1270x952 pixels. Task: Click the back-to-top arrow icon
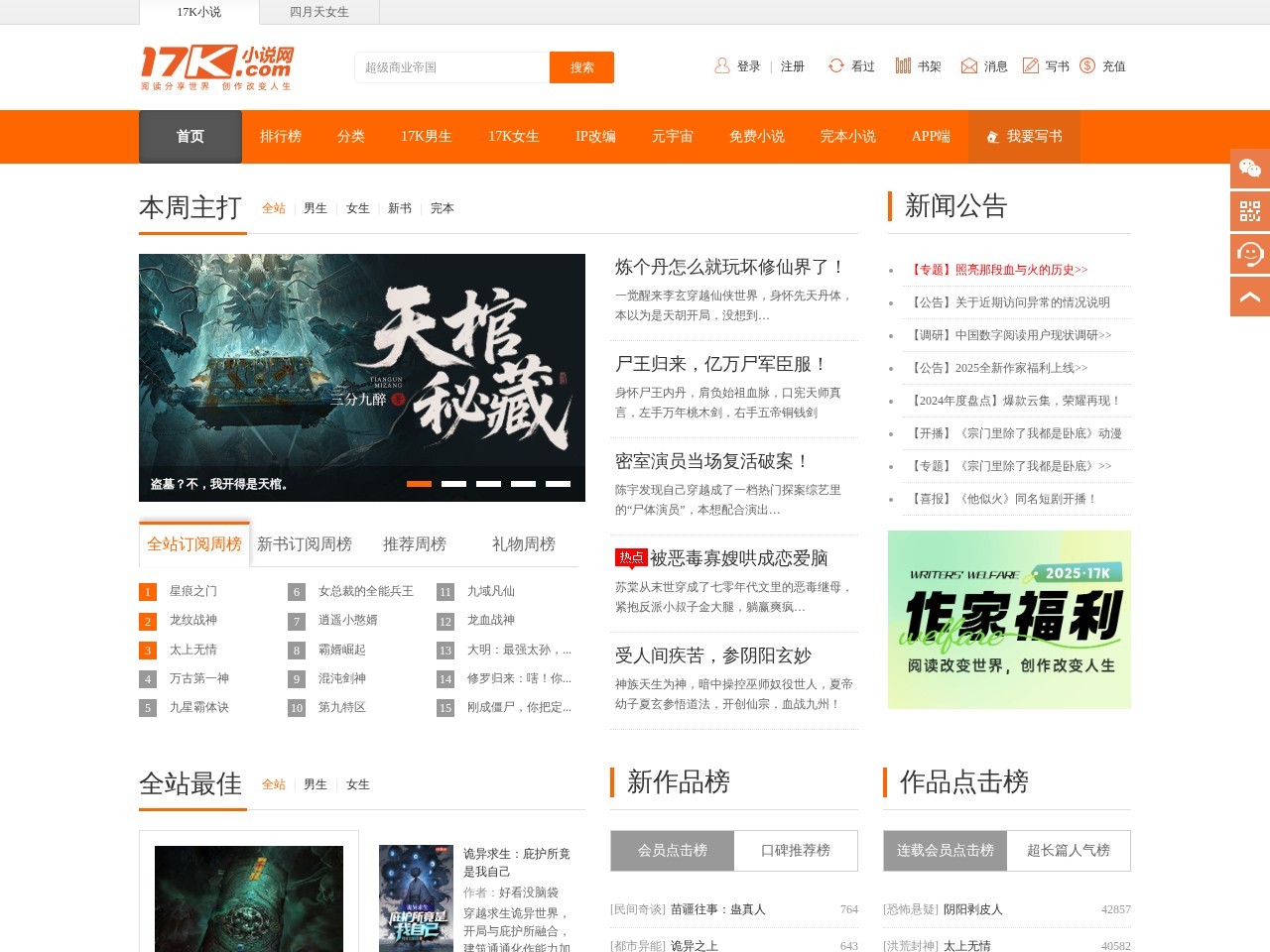click(1249, 297)
